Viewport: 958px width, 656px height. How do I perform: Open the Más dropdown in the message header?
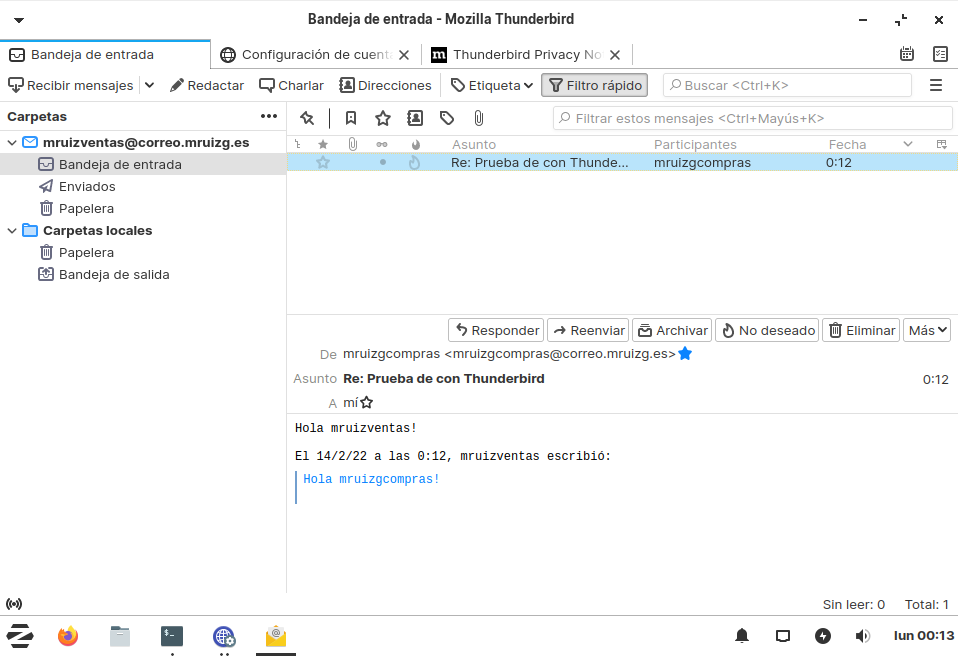pos(926,330)
